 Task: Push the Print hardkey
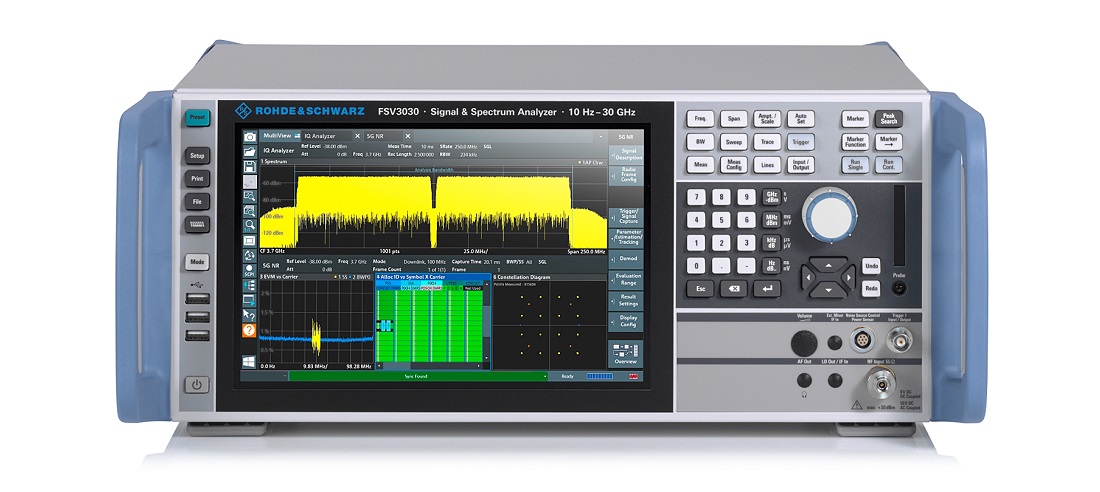[198, 178]
